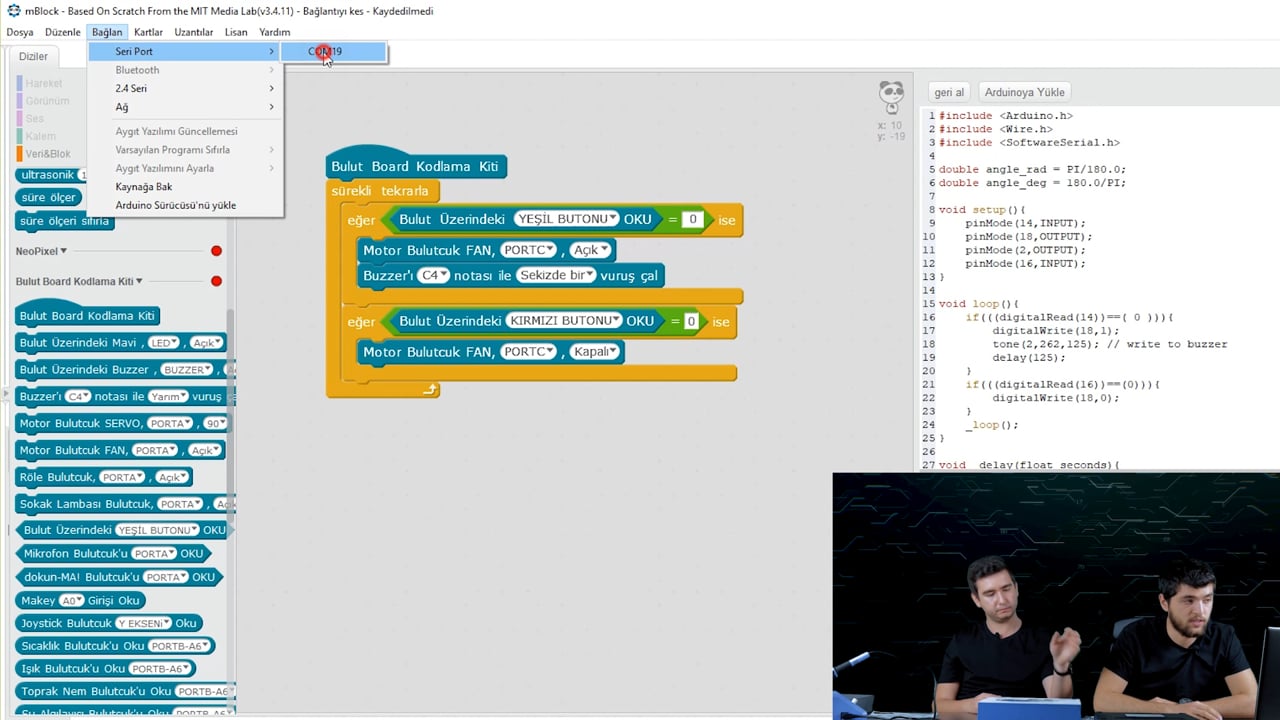
Task: Open KIRMIZI BUTONU dropdown in script block
Action: click(x=565, y=321)
